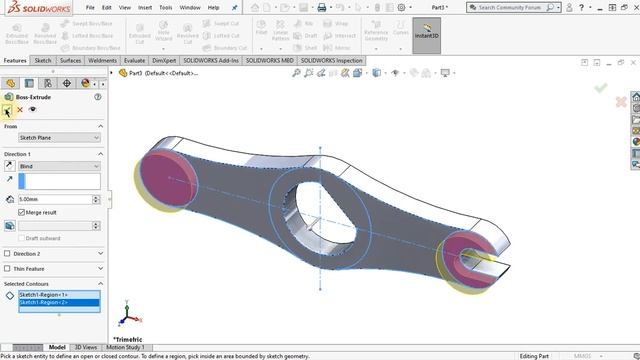Enable the Thin Feature checkbox
The height and width of the screenshot is (360, 640).
(7, 269)
